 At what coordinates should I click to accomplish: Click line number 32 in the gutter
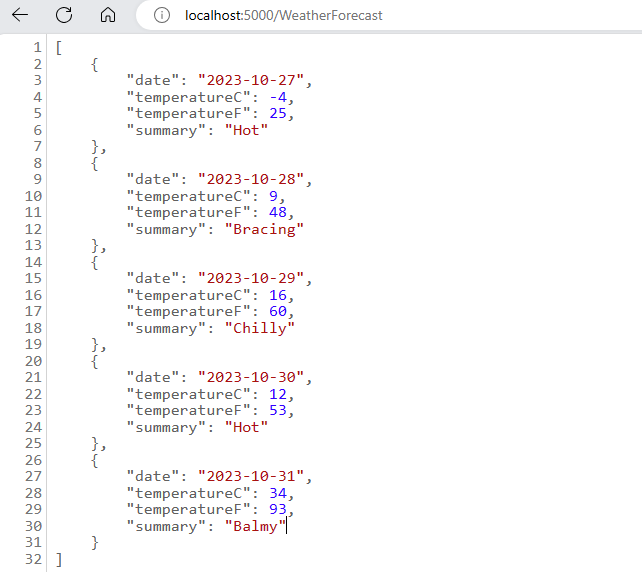(x=33, y=559)
